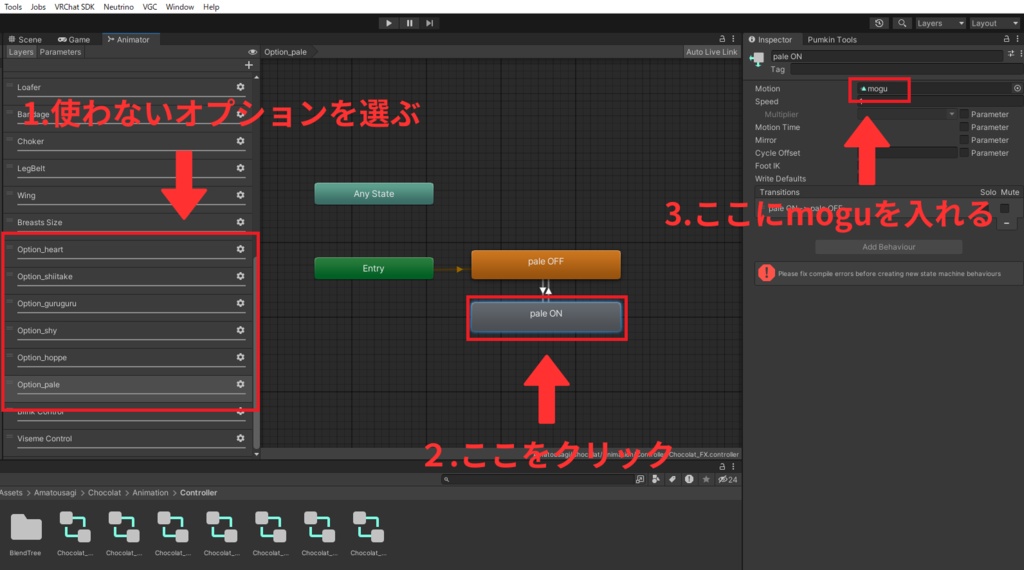The width and height of the screenshot is (1024, 570).
Task: Enable the Mirror Parameter checkbox
Action: (x=964, y=140)
